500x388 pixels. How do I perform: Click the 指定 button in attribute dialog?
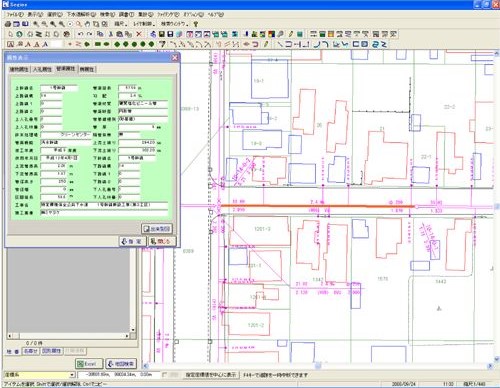[x=133, y=241]
